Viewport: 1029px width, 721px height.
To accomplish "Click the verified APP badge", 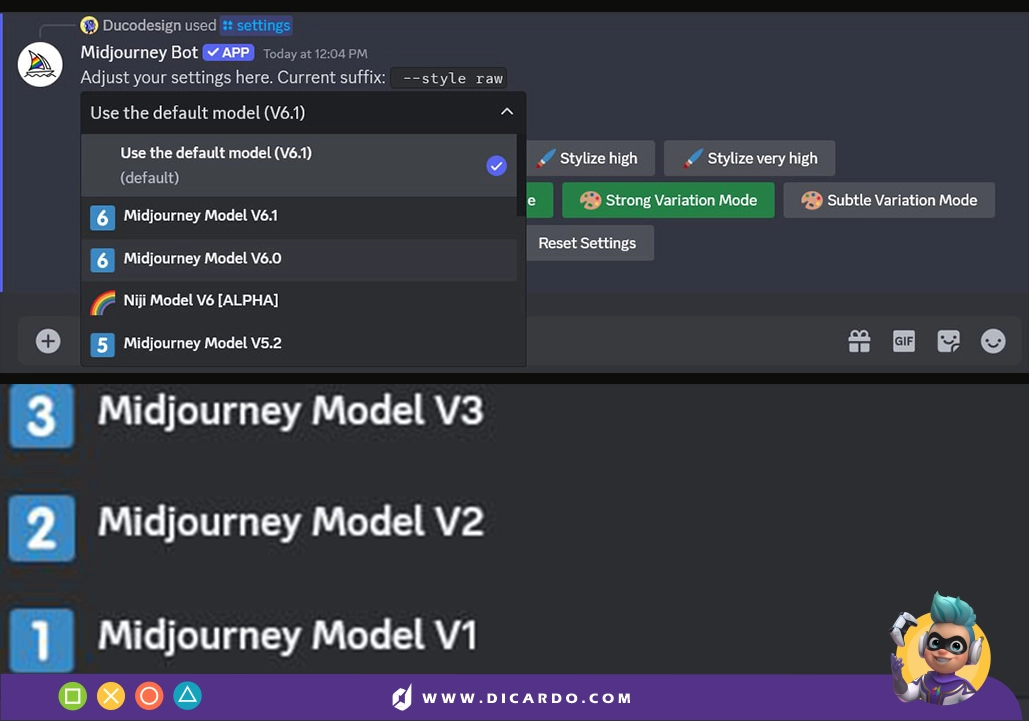I will coord(228,52).
